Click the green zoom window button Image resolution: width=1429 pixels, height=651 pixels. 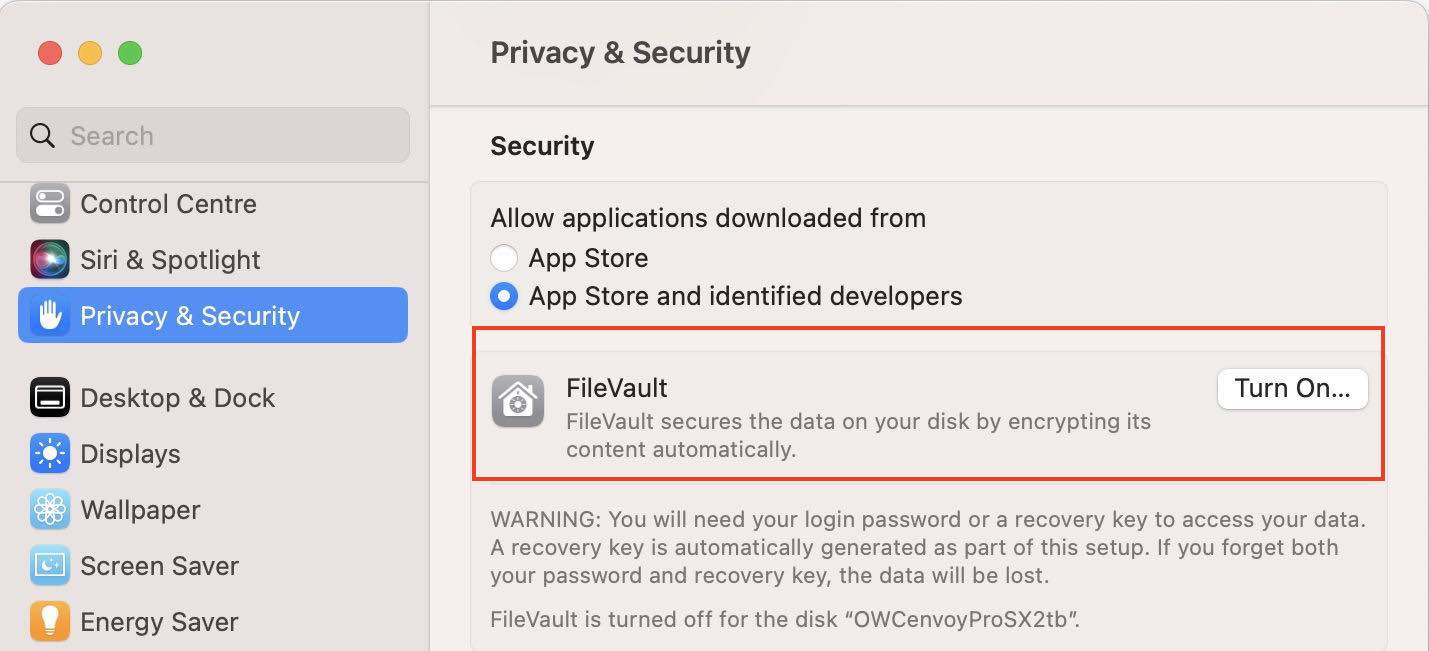130,53
